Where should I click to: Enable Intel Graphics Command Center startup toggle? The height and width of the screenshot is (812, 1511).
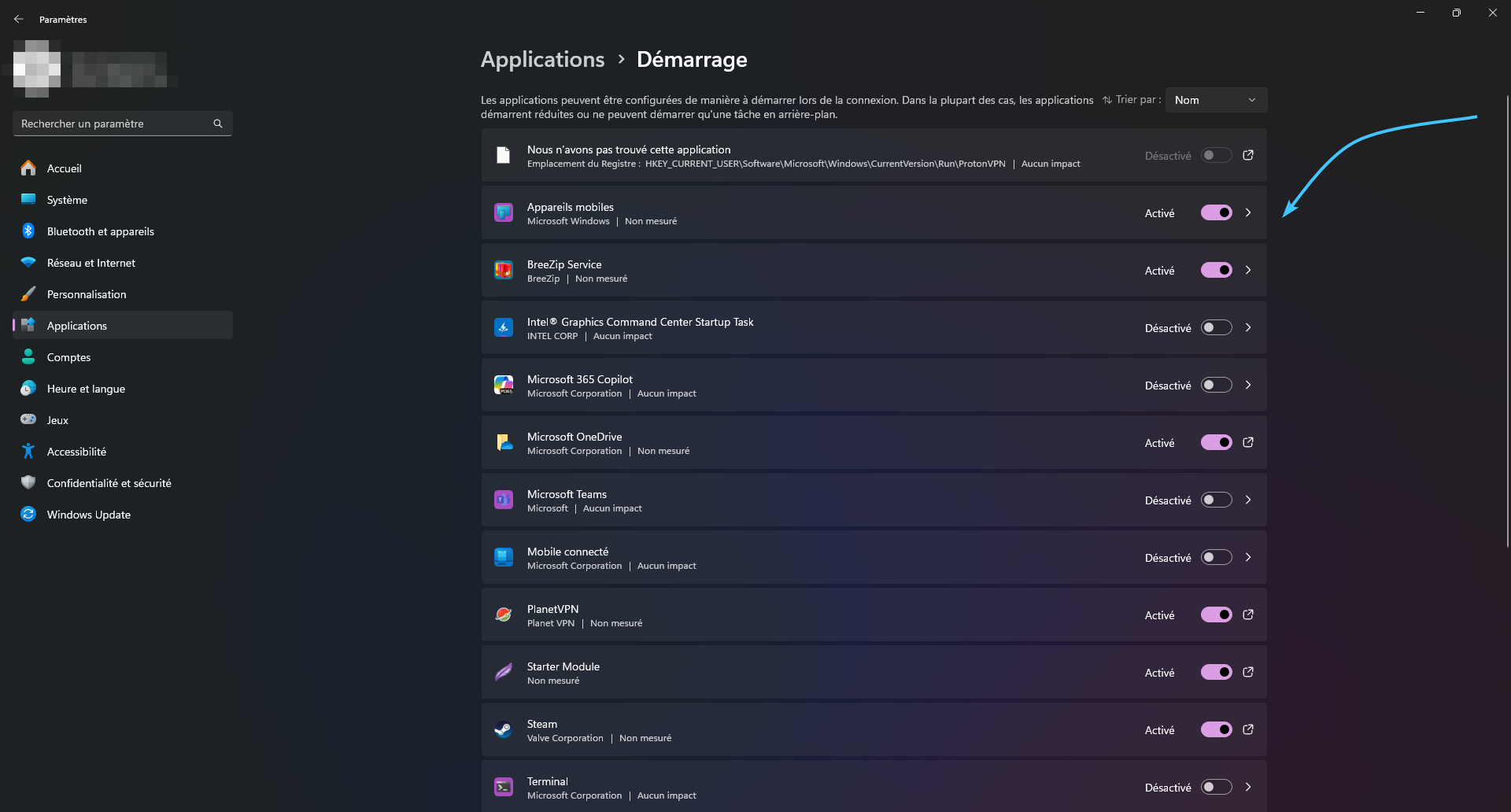click(1216, 327)
